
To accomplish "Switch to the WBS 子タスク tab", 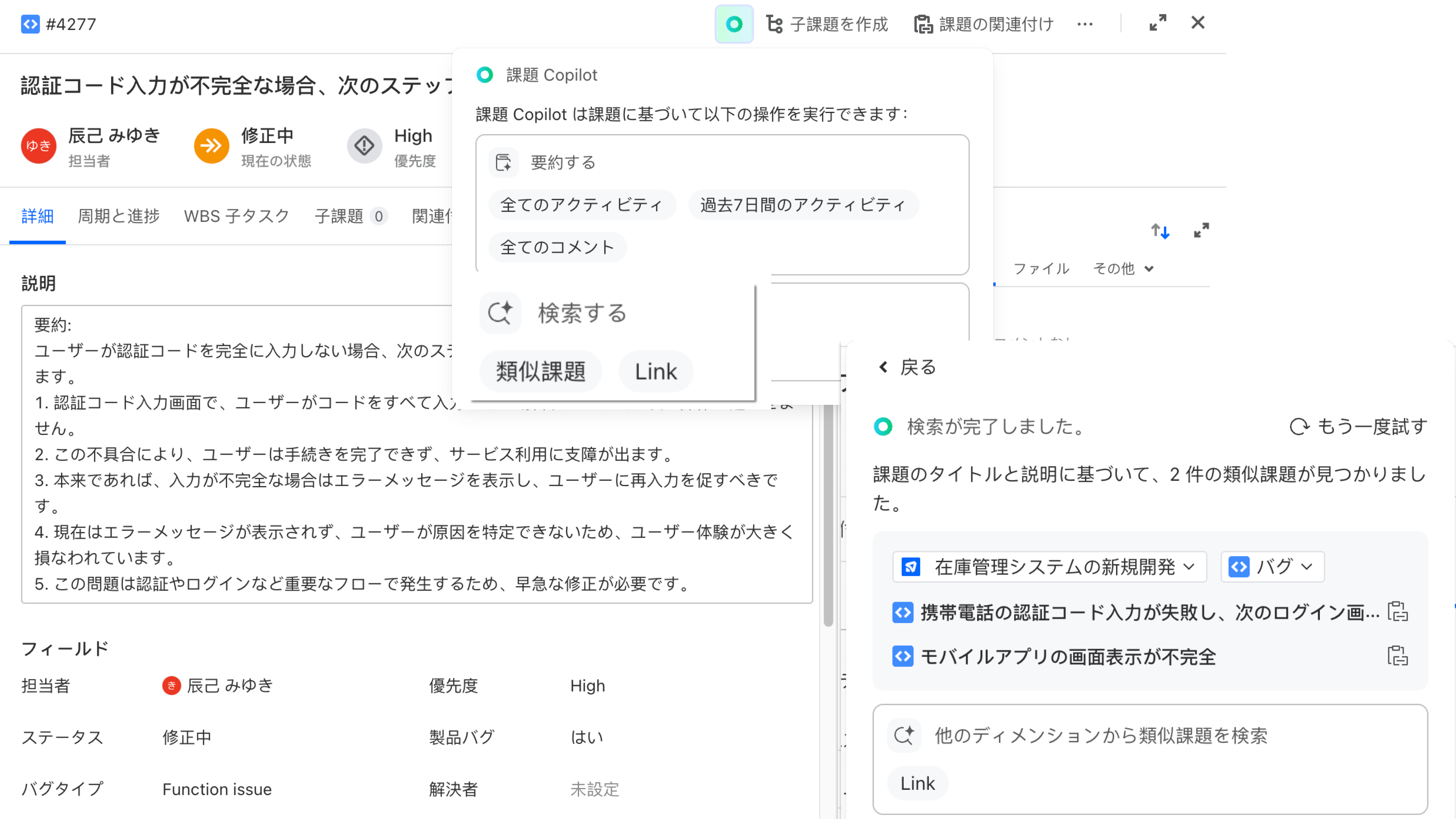I will coord(237,216).
